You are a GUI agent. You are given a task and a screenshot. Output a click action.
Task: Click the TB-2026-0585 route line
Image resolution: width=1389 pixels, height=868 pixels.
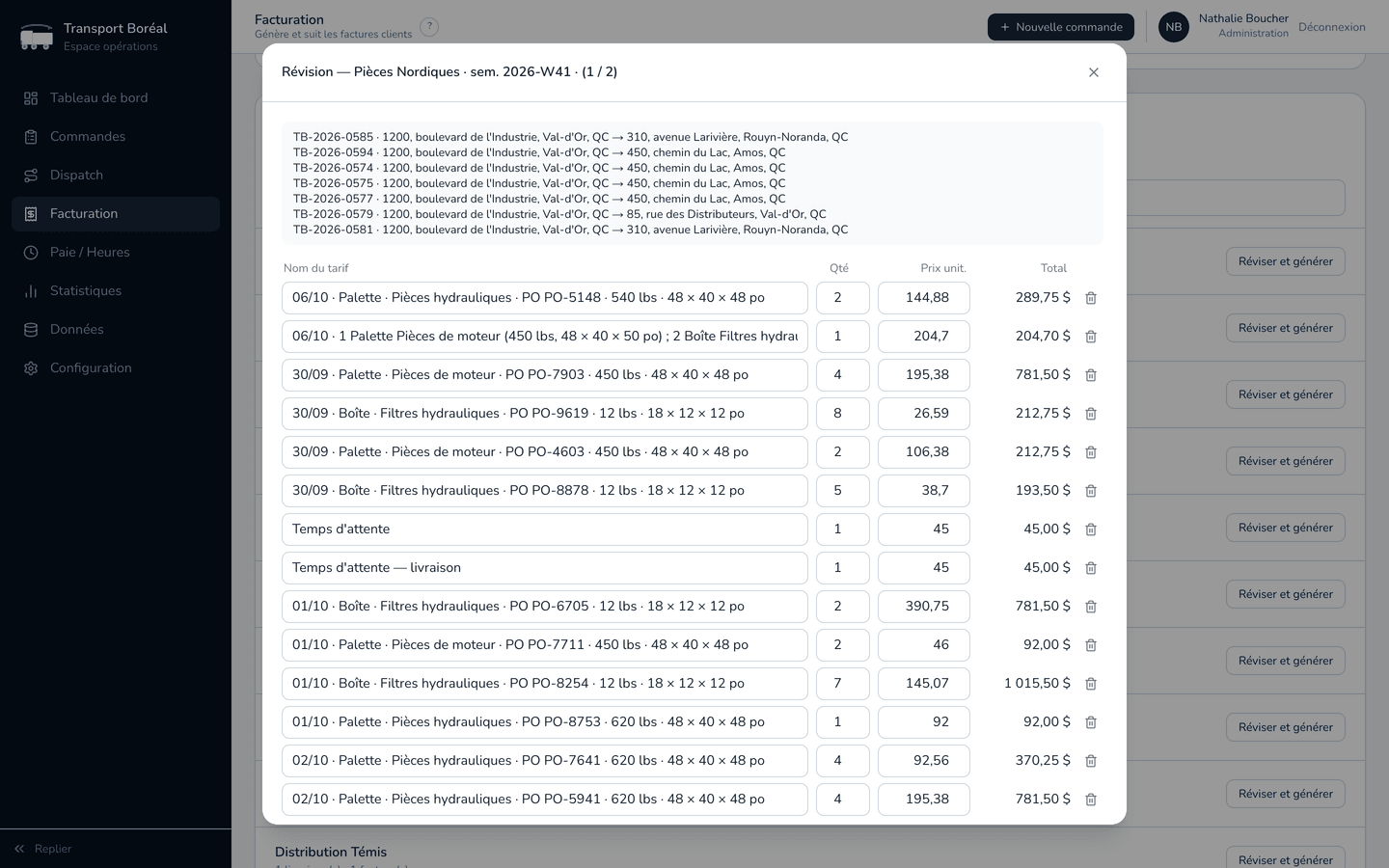[x=571, y=137]
